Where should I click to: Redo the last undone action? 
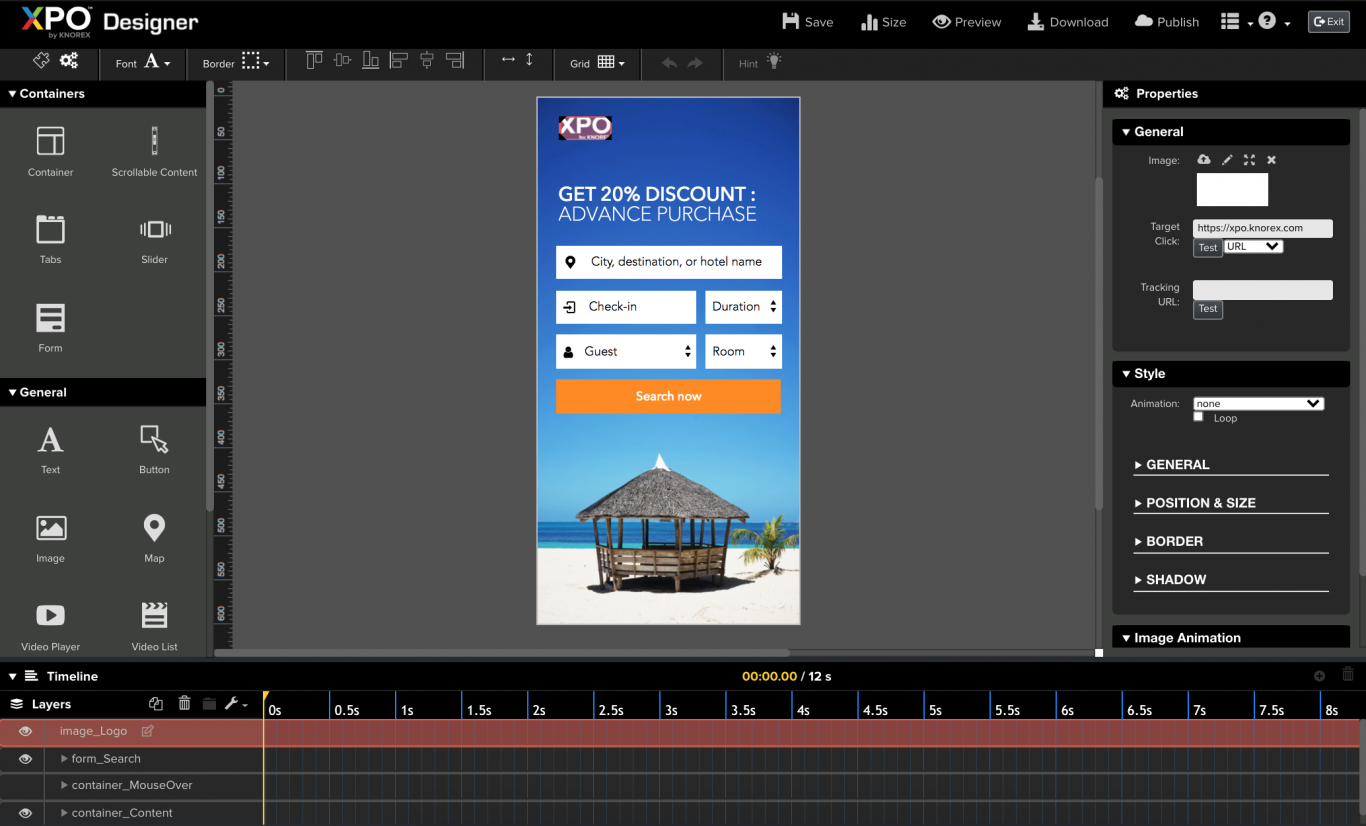click(x=695, y=63)
